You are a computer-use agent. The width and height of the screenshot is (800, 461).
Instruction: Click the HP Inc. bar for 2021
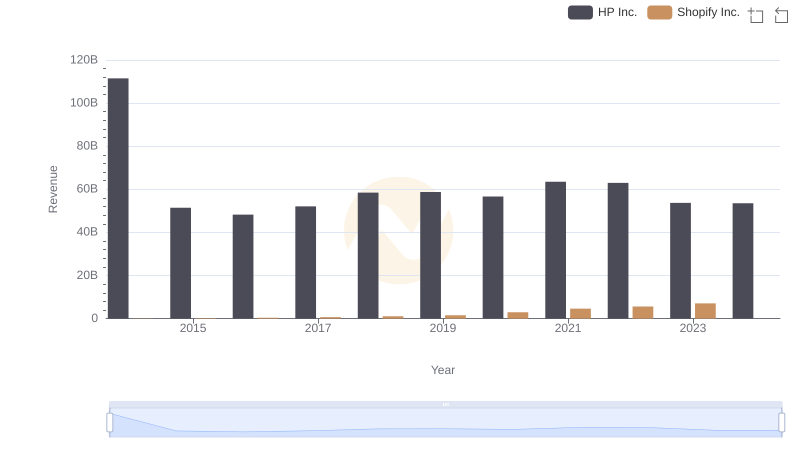[x=556, y=250]
